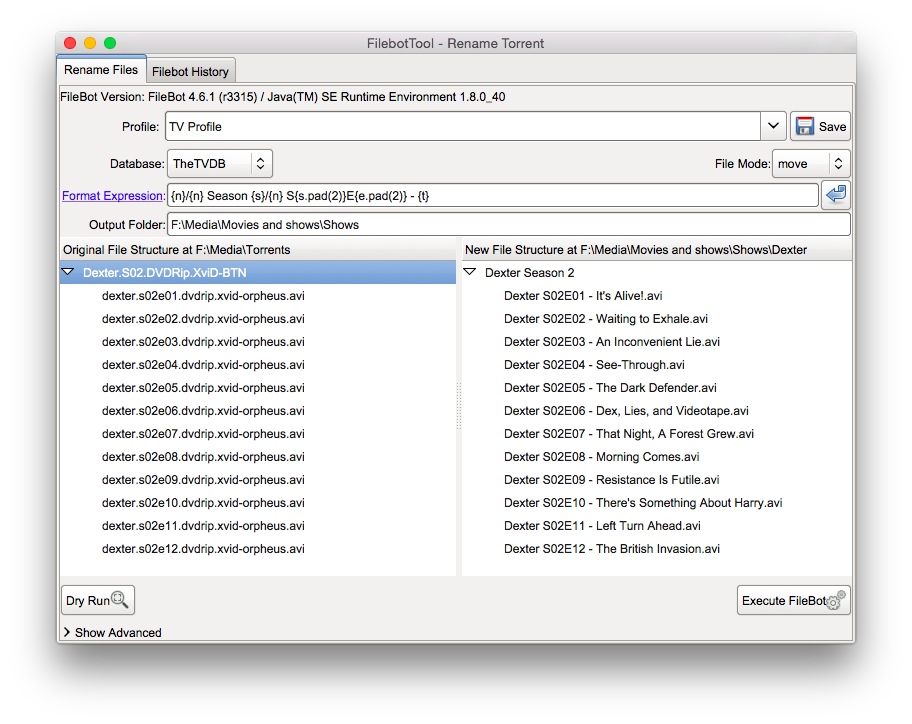Select Dexter S02E09 - Resistance Is Futile.avi
This screenshot has width=912, height=724.
[612, 480]
